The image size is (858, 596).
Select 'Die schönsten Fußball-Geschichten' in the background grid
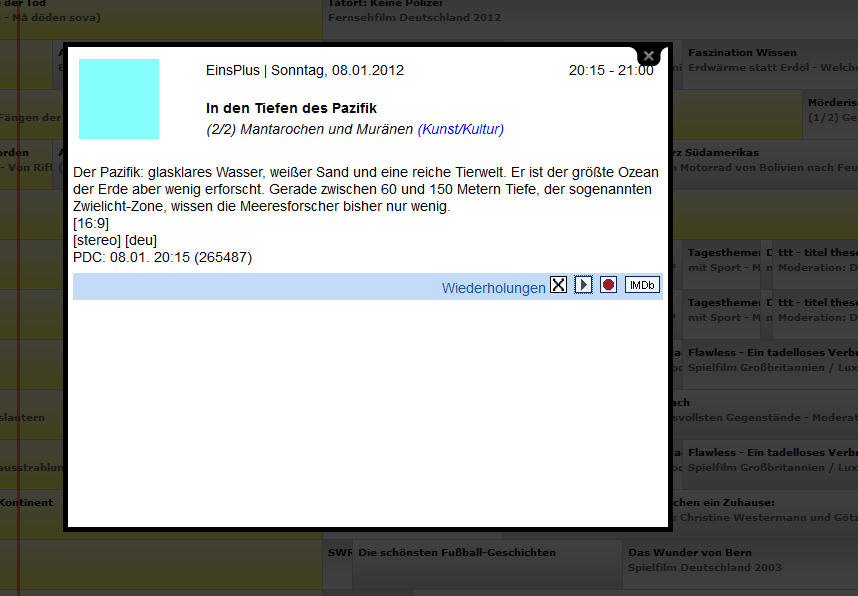pyautogui.click(x=487, y=564)
